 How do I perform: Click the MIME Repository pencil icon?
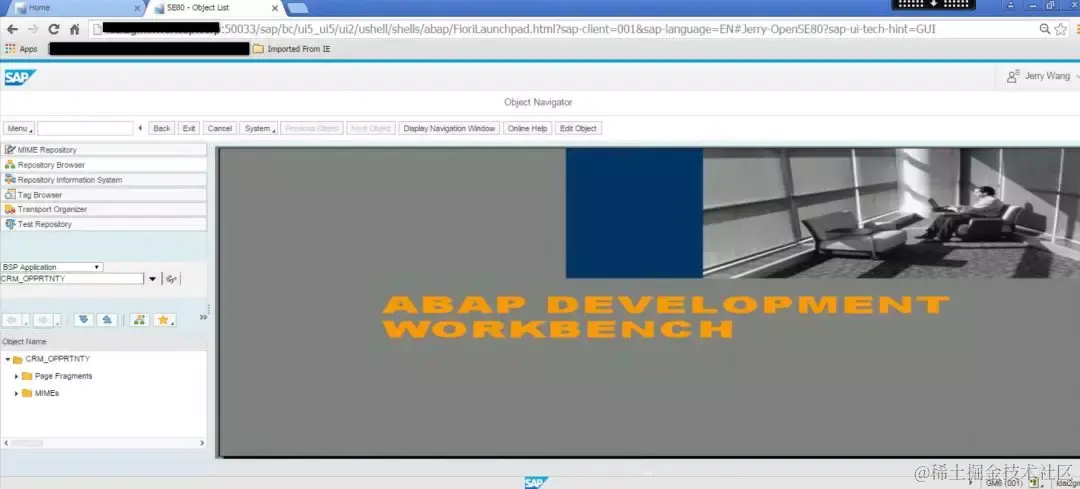click(10, 149)
